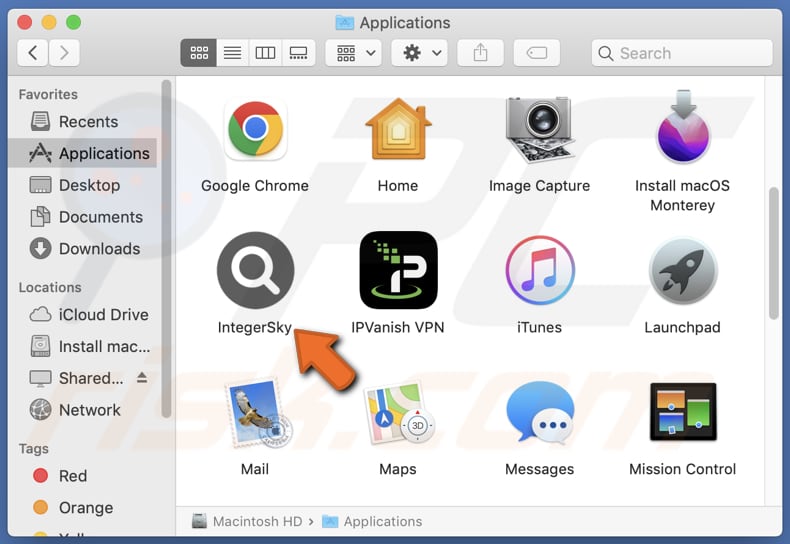Click the Home label text

coord(398,186)
